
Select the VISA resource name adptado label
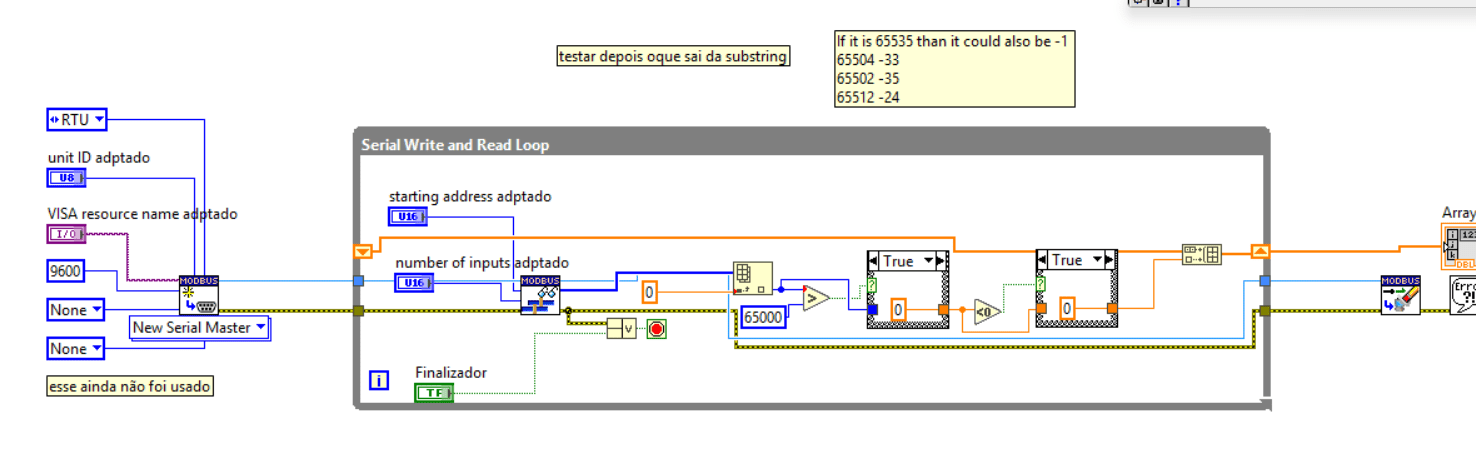point(143,213)
